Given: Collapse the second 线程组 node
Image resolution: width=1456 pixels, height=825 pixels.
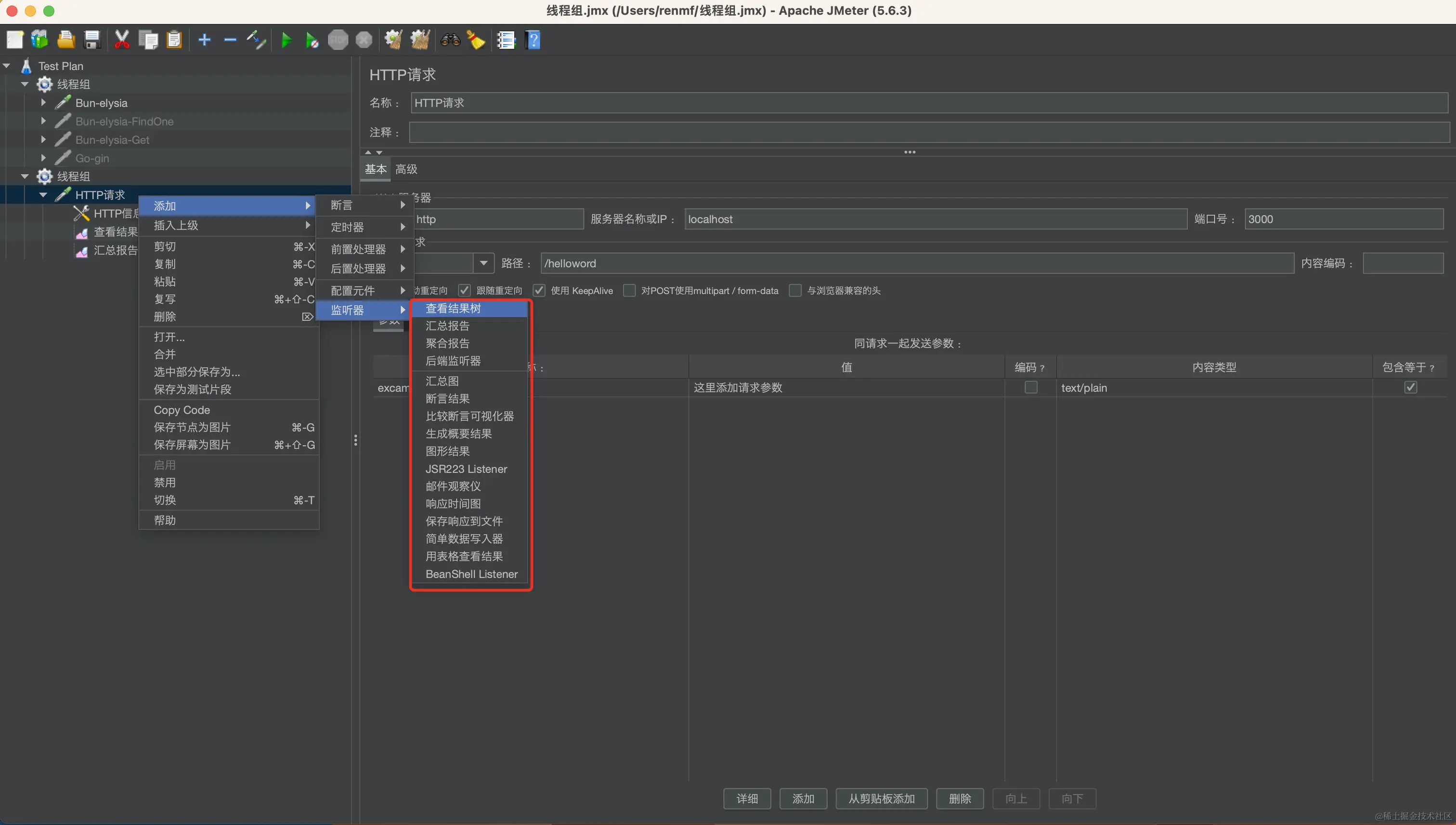Looking at the screenshot, I should tap(25, 176).
